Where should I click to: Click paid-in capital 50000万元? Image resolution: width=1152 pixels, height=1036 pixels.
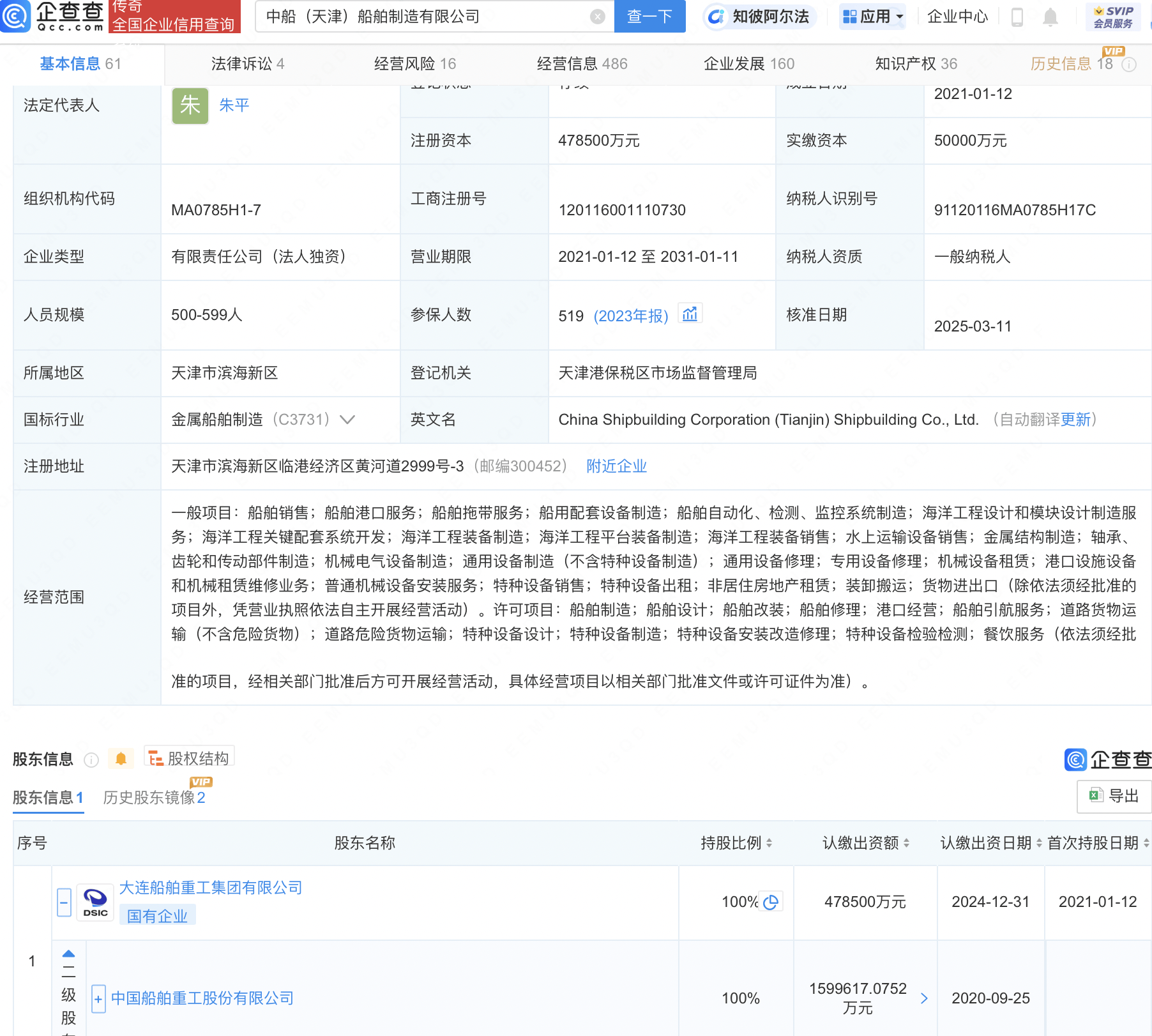(x=970, y=141)
